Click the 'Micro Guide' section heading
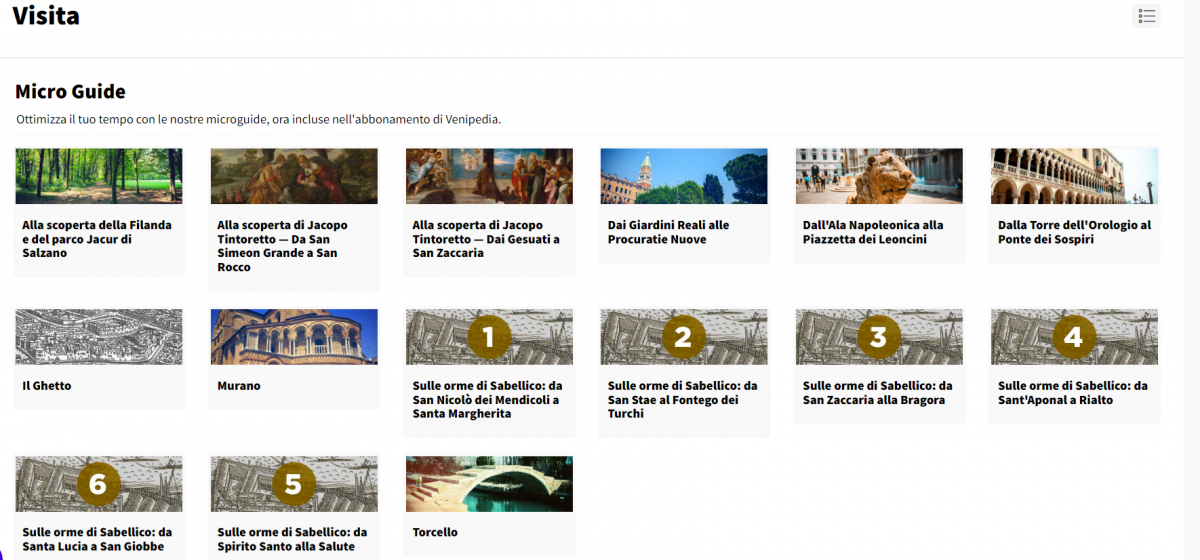This screenshot has height=560, width=1200. (70, 92)
